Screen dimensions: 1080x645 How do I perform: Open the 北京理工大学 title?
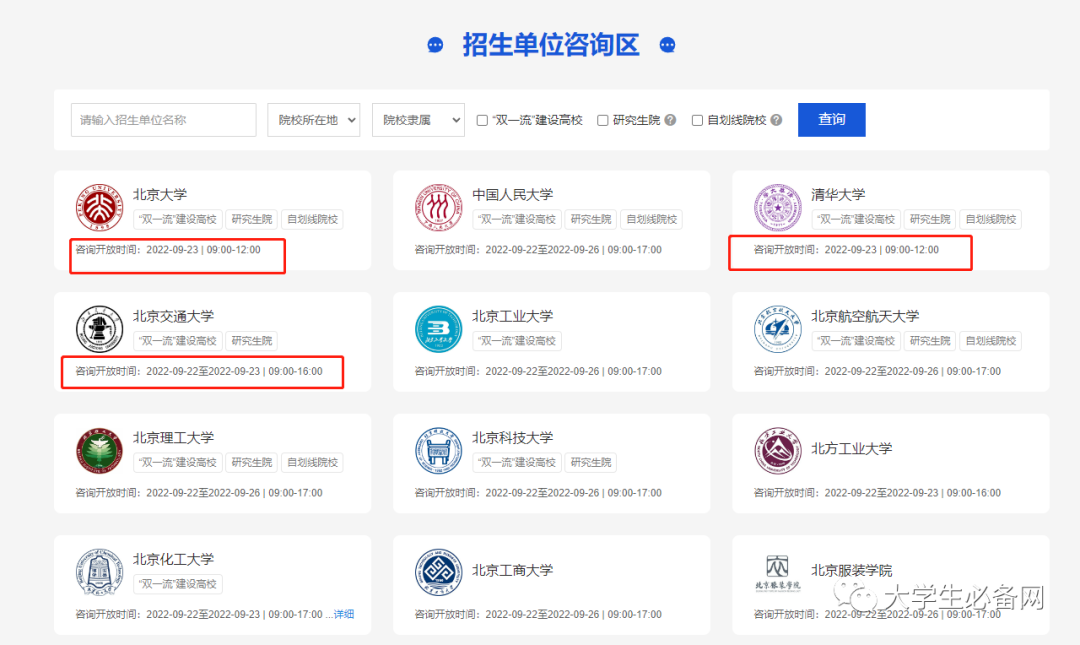[x=174, y=438]
